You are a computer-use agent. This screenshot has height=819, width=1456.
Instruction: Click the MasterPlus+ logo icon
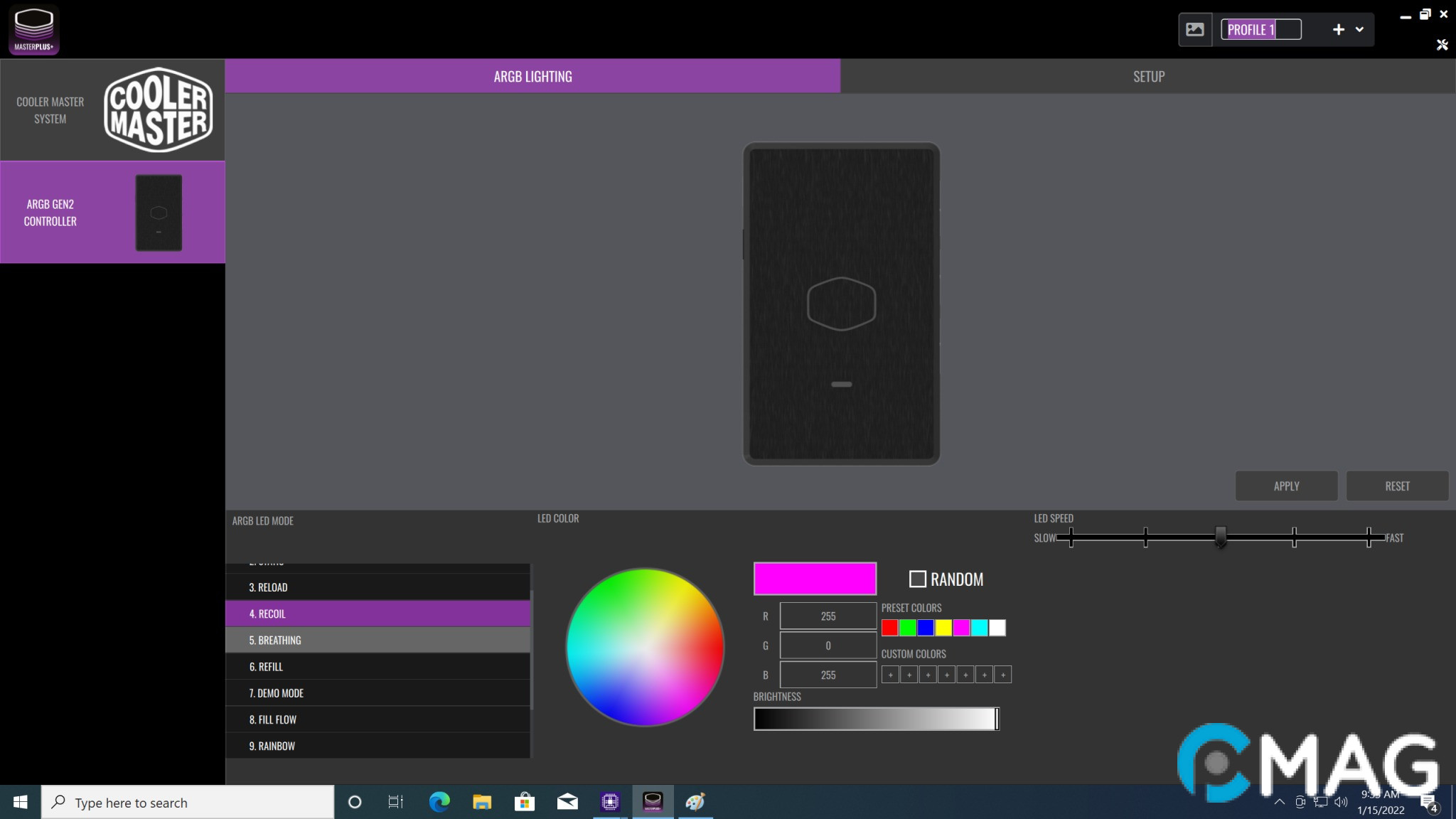point(34,29)
